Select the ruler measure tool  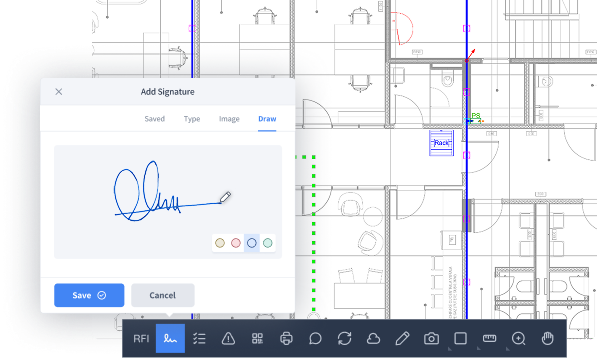(x=489, y=338)
